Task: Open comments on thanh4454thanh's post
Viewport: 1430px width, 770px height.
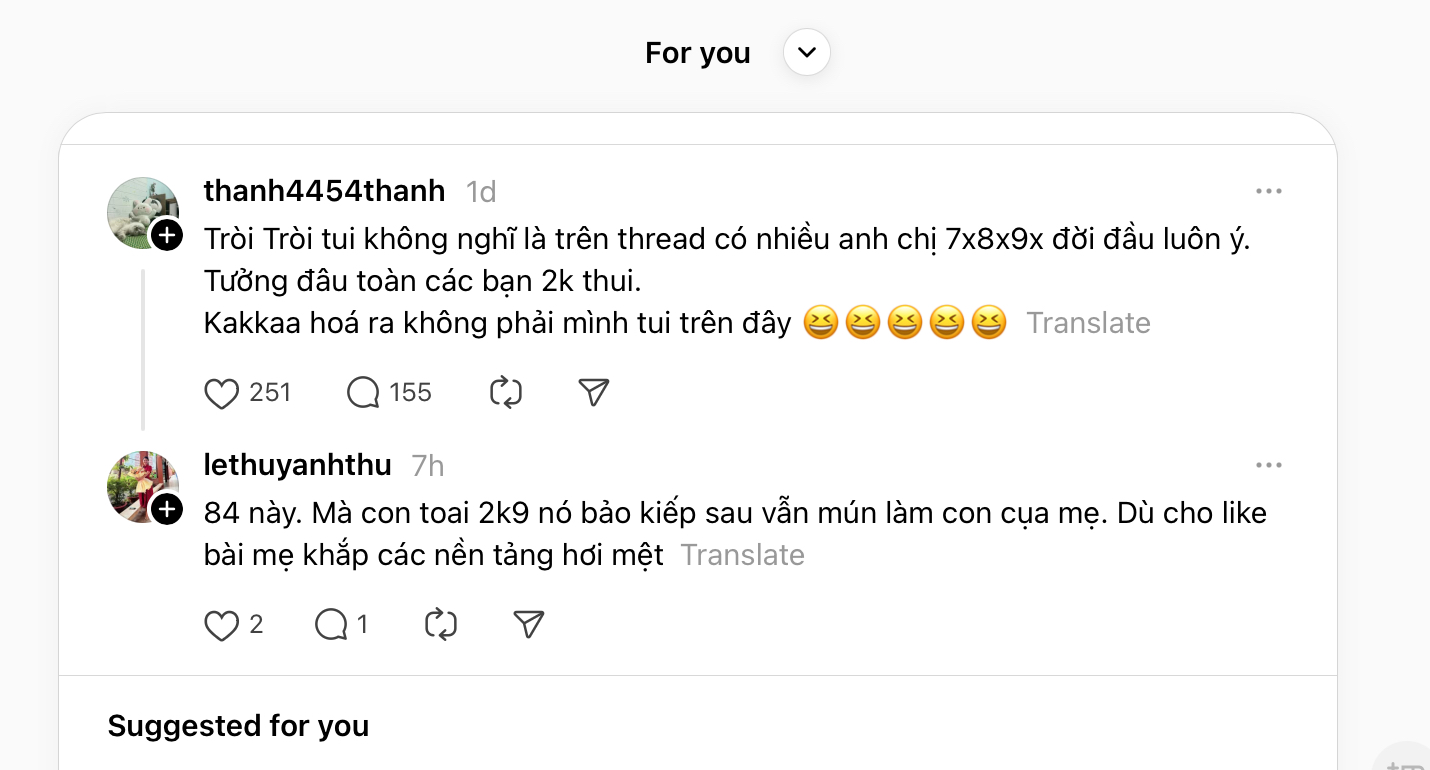Action: (363, 393)
